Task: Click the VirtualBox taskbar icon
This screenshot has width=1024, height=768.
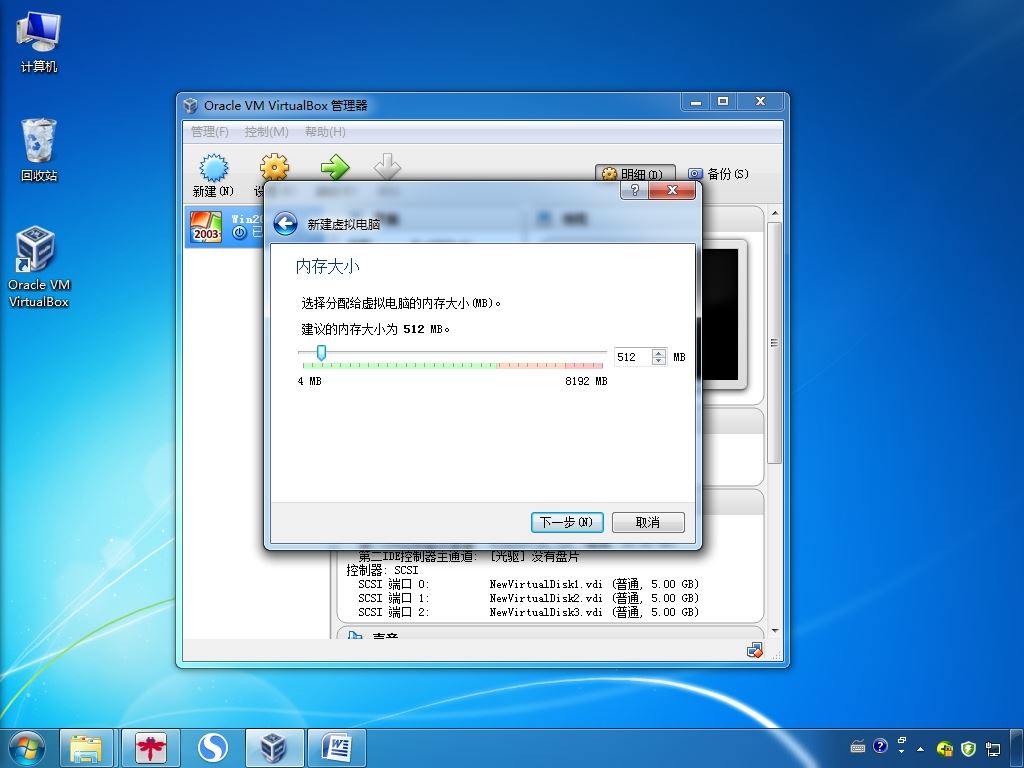Action: tap(274, 748)
